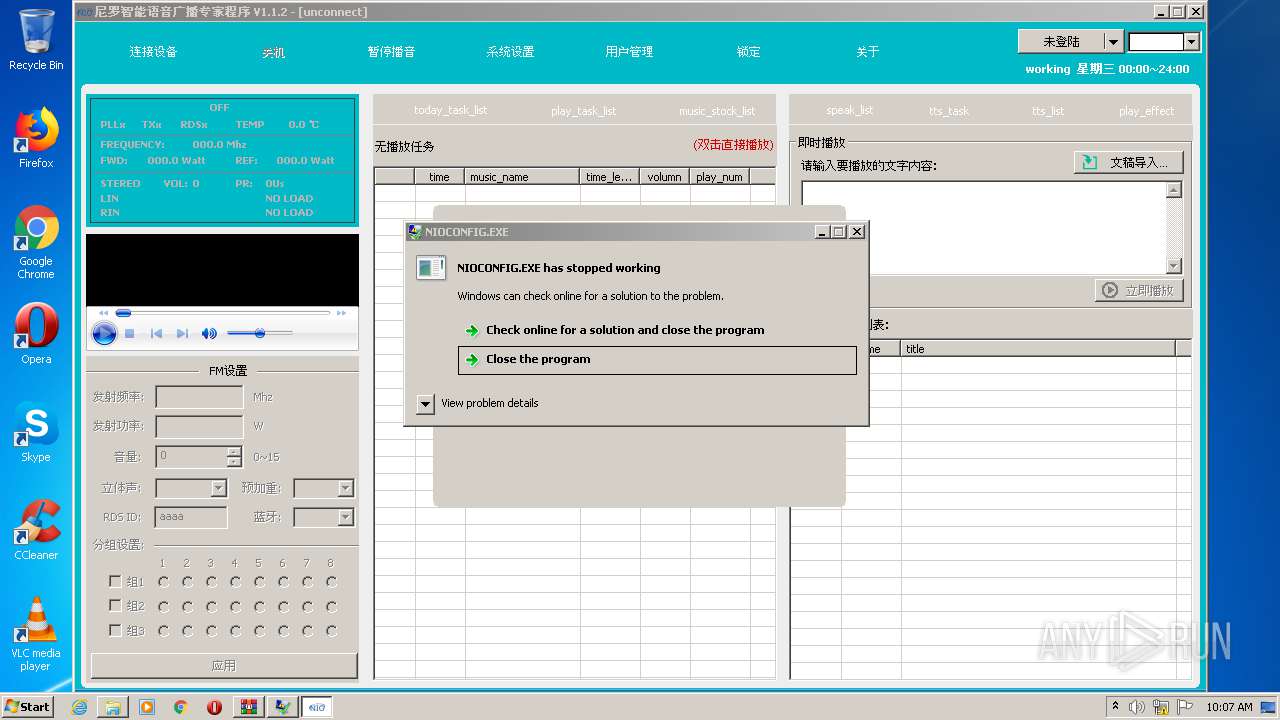Open the Firefox desktop icon
The width and height of the screenshot is (1280, 720).
36,138
